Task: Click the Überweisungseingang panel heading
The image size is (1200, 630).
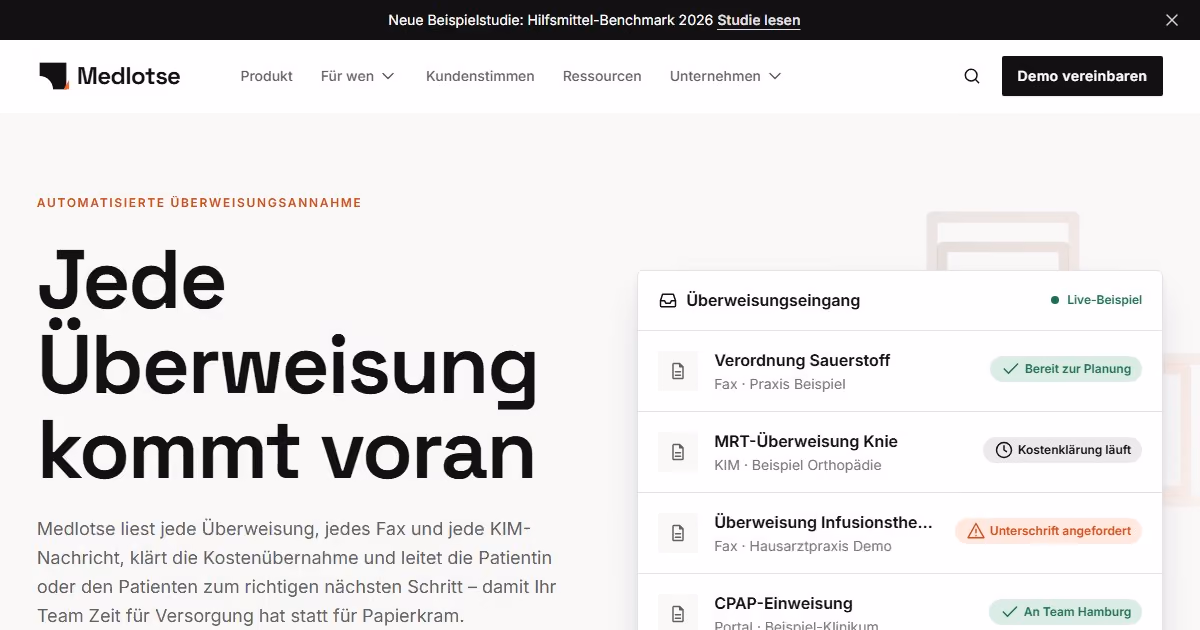Action: pyautogui.click(x=773, y=300)
